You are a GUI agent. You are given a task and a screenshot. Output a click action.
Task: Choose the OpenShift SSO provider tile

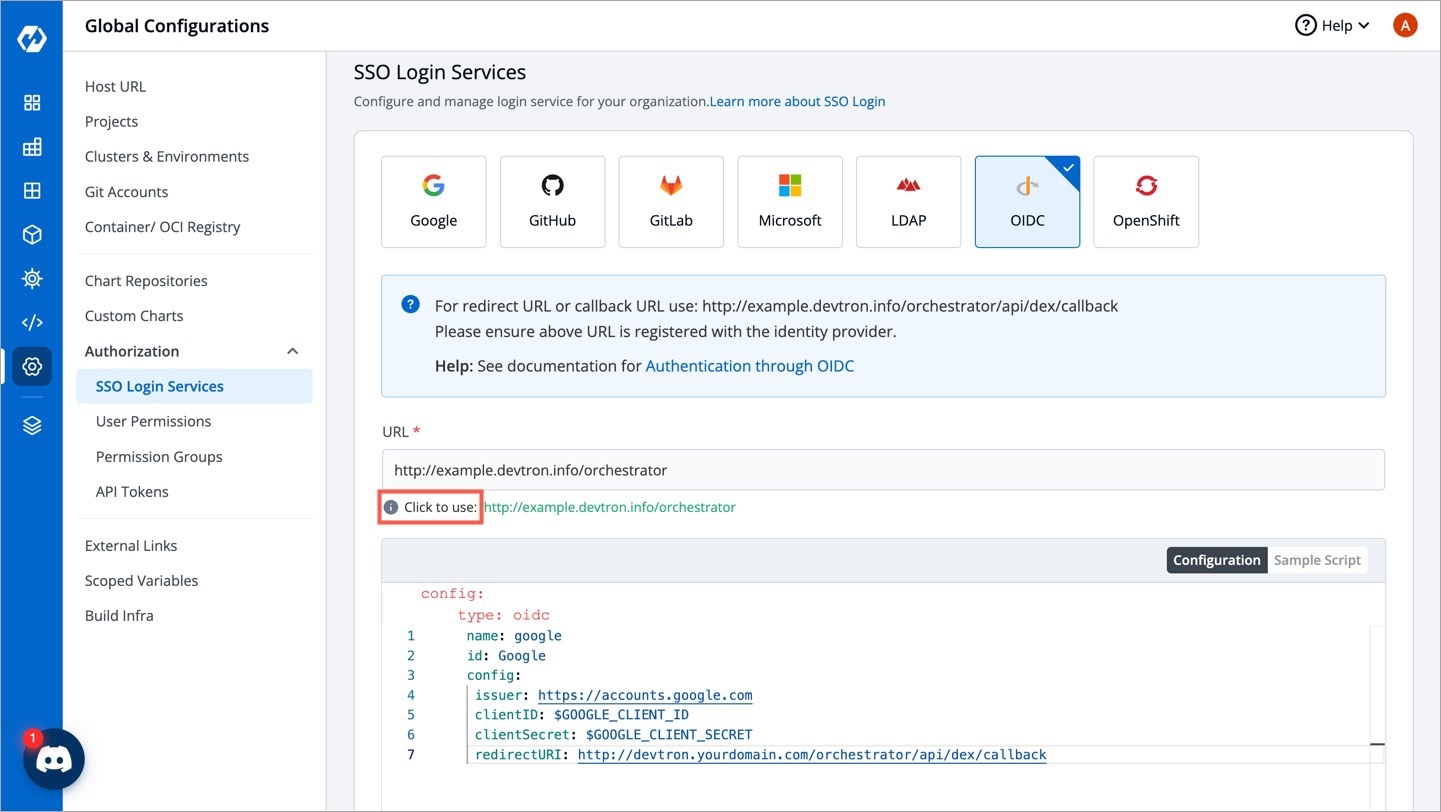[x=1146, y=202]
